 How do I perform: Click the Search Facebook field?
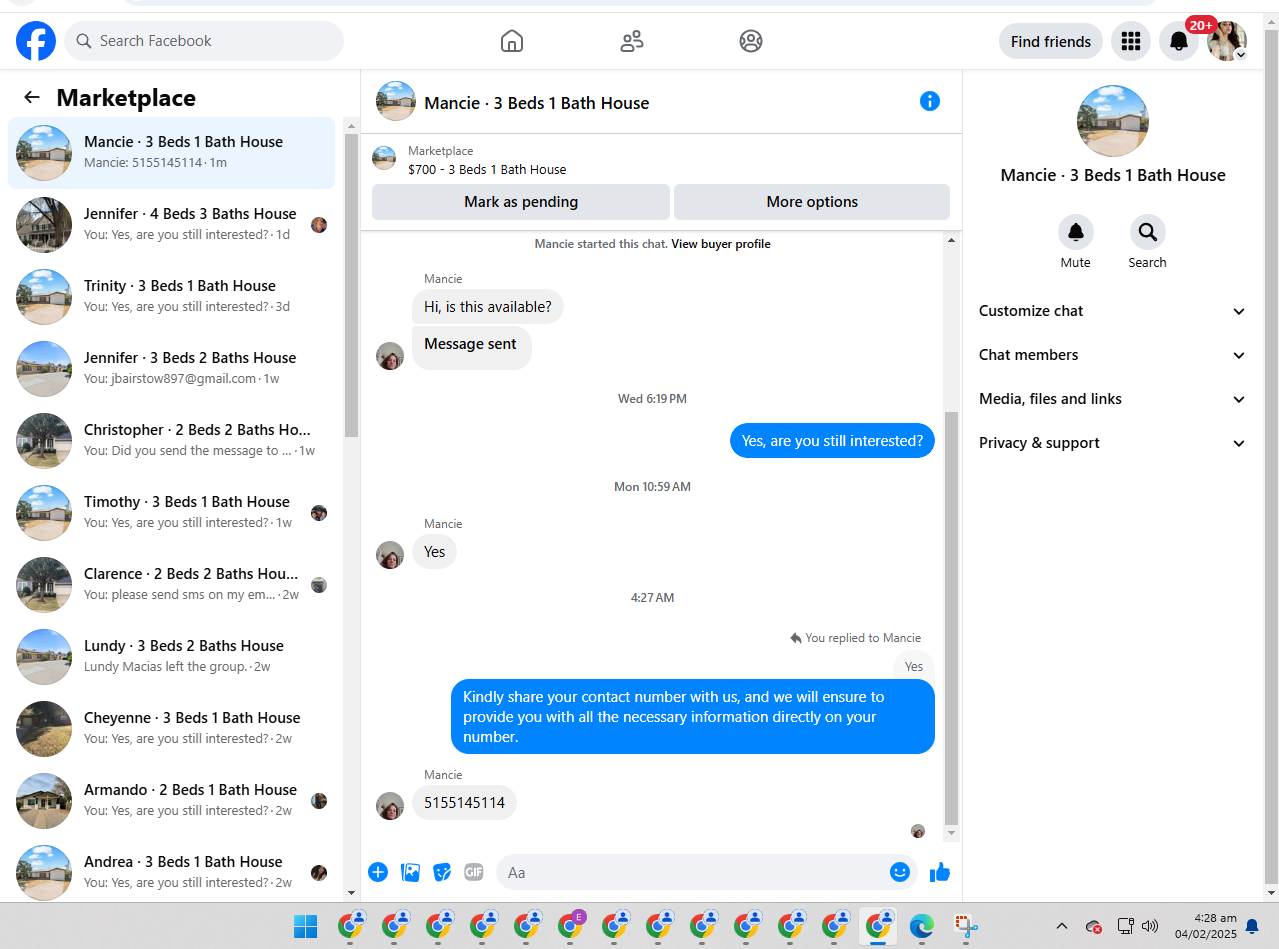pos(204,41)
